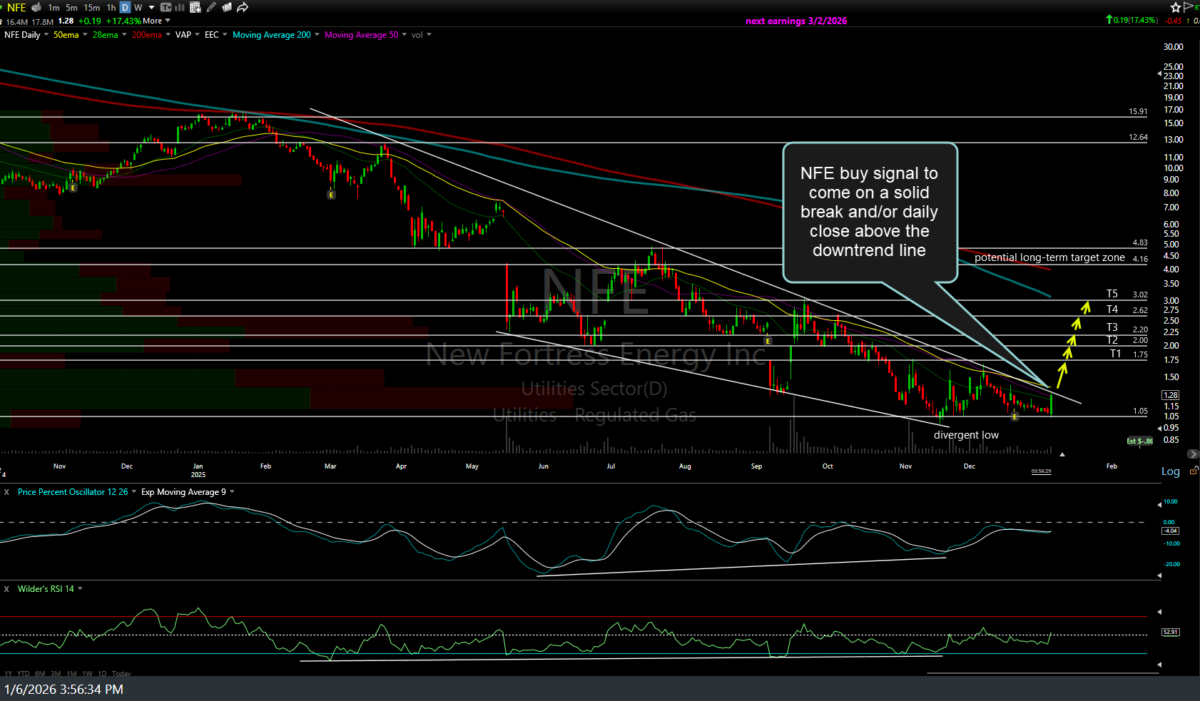Click the T5 3.02 target label
The width and height of the screenshot is (1200, 701).
point(1126,294)
